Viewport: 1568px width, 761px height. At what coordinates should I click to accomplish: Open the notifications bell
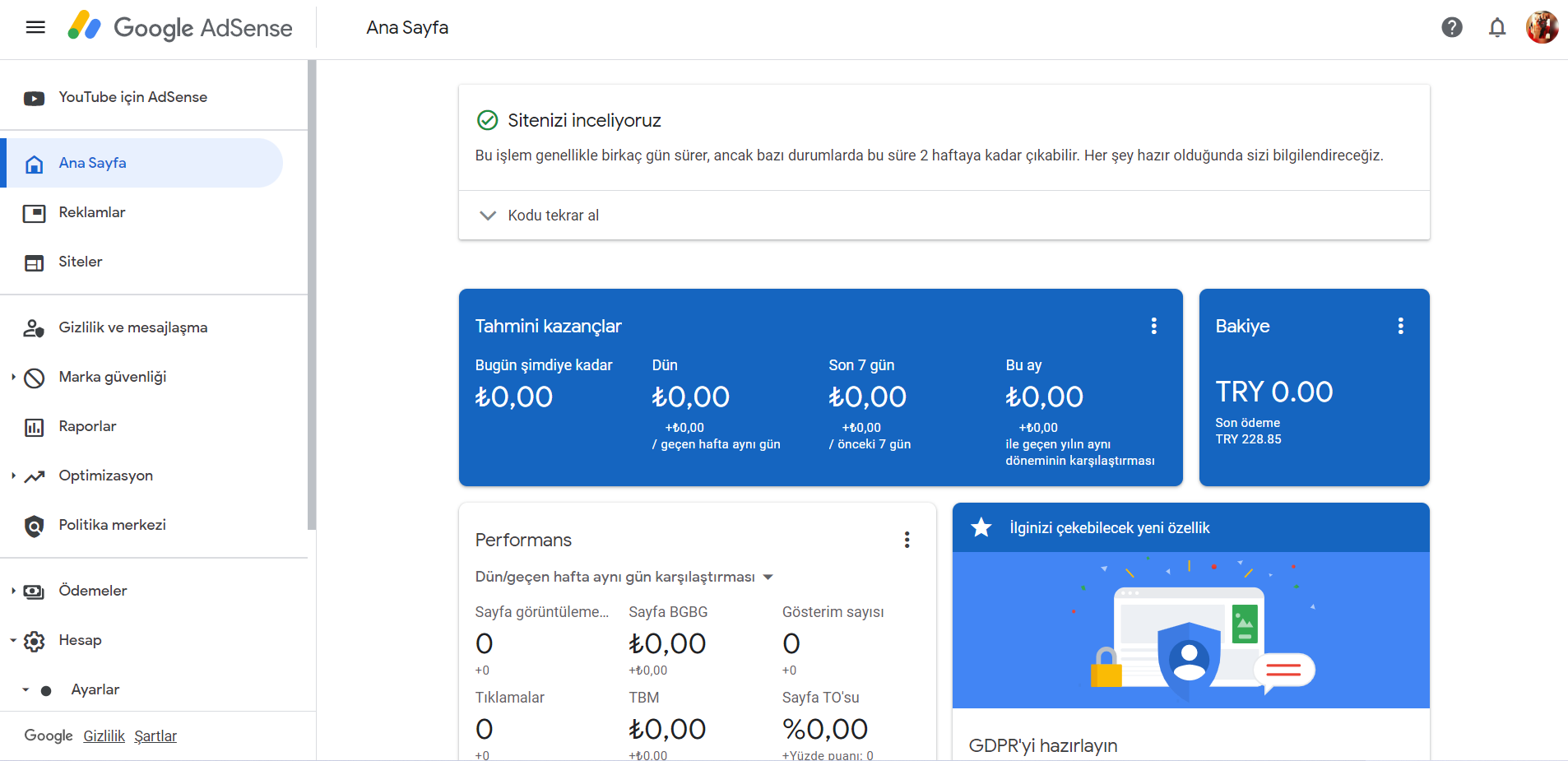[x=1497, y=27]
